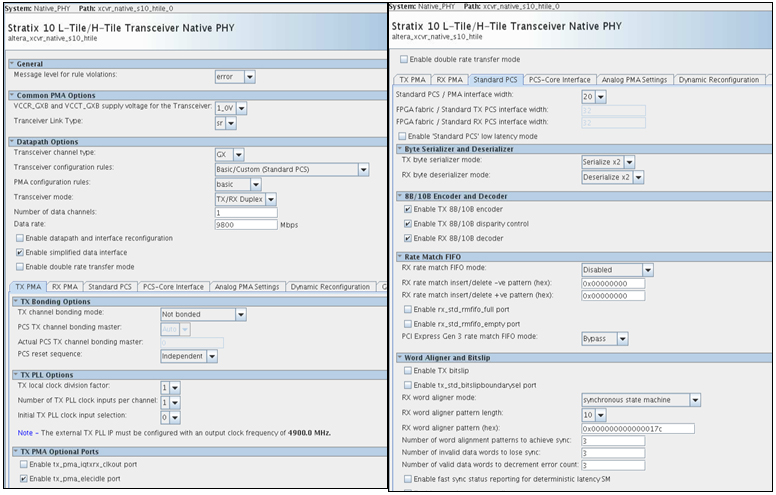The image size is (776, 495).
Task: Collapse the TX PLL Options section
Action: click(x=16, y=375)
